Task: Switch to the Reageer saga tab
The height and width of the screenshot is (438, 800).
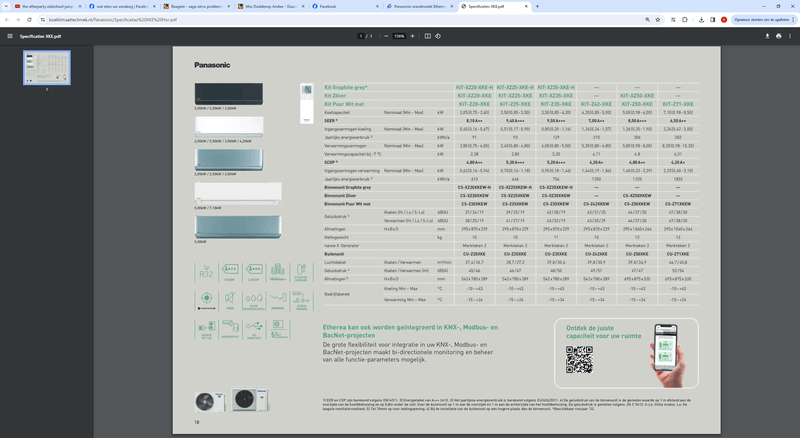Action: pyautogui.click(x=196, y=7)
